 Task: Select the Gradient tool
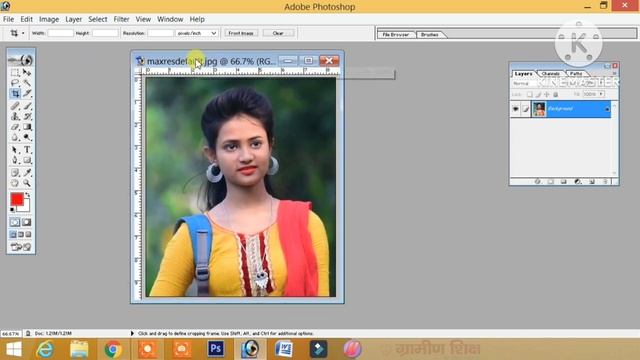click(x=27, y=127)
